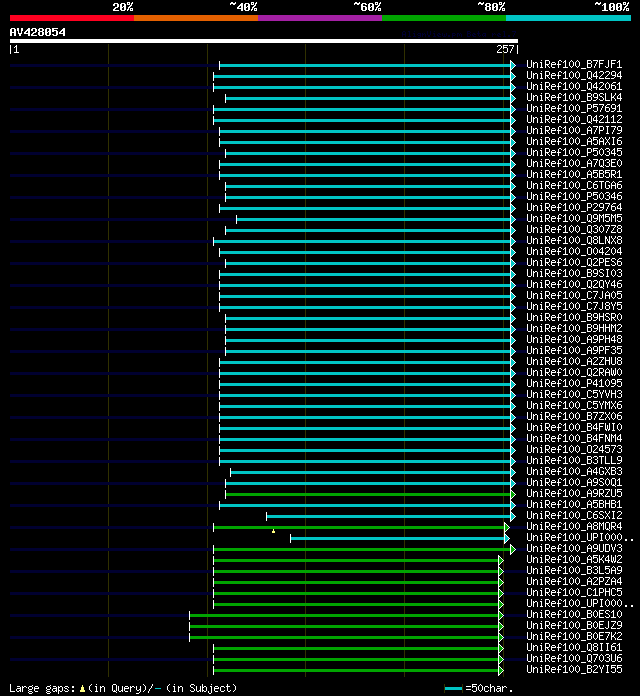The width and height of the screenshot is (640, 696).
Task: Open the UniRef100_B0ES10 label
Action: [574, 614]
